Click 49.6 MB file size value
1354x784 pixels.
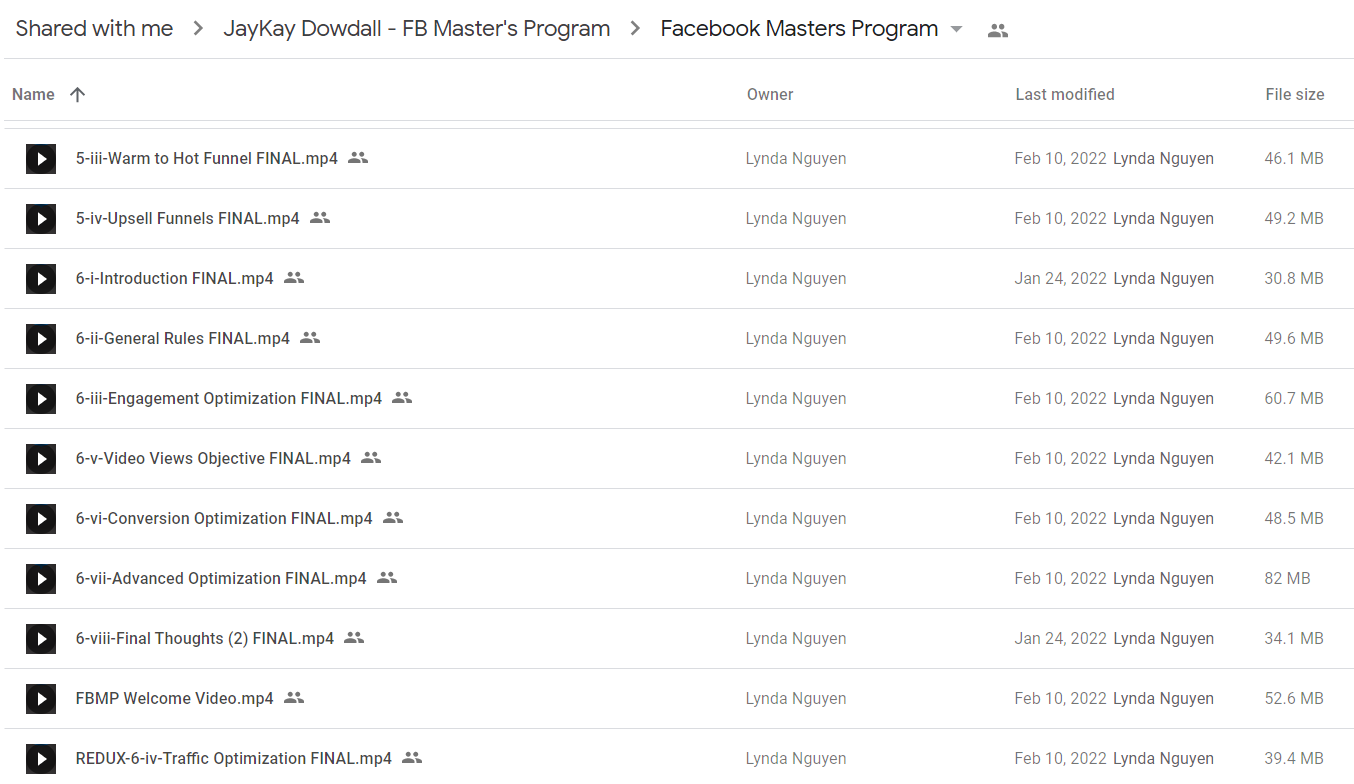[1294, 338]
